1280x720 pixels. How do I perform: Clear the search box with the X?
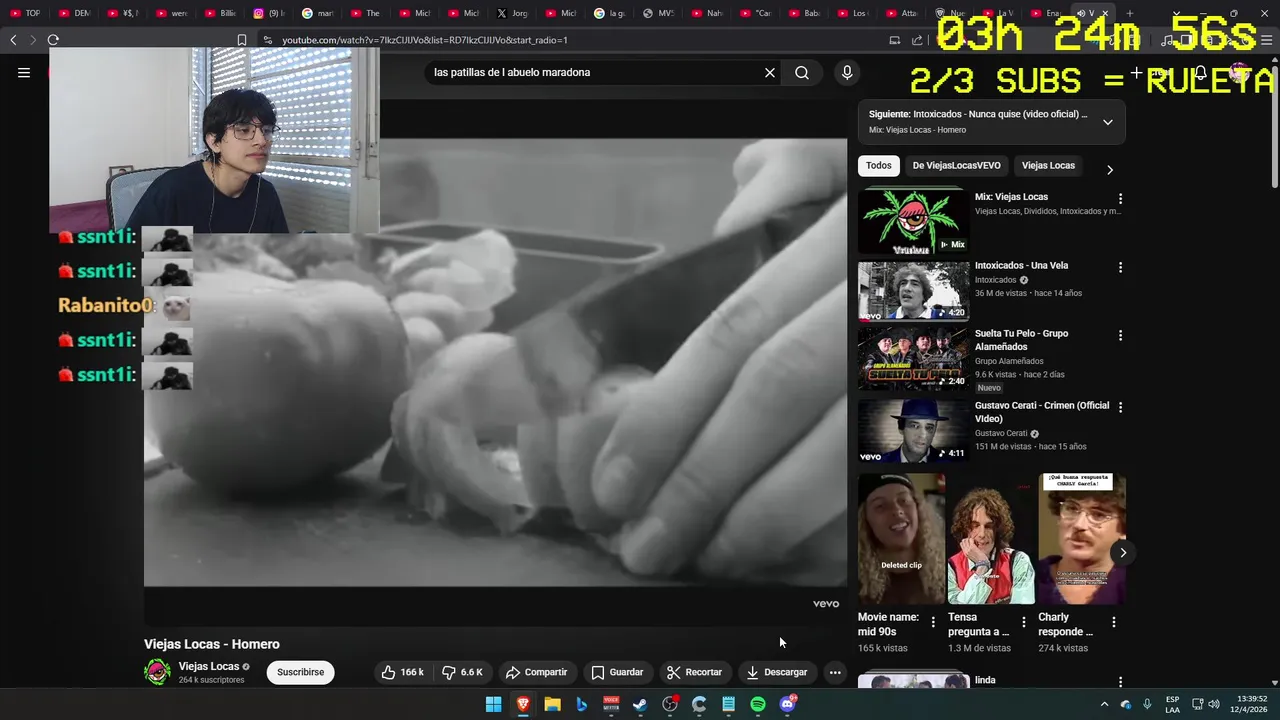point(770,72)
